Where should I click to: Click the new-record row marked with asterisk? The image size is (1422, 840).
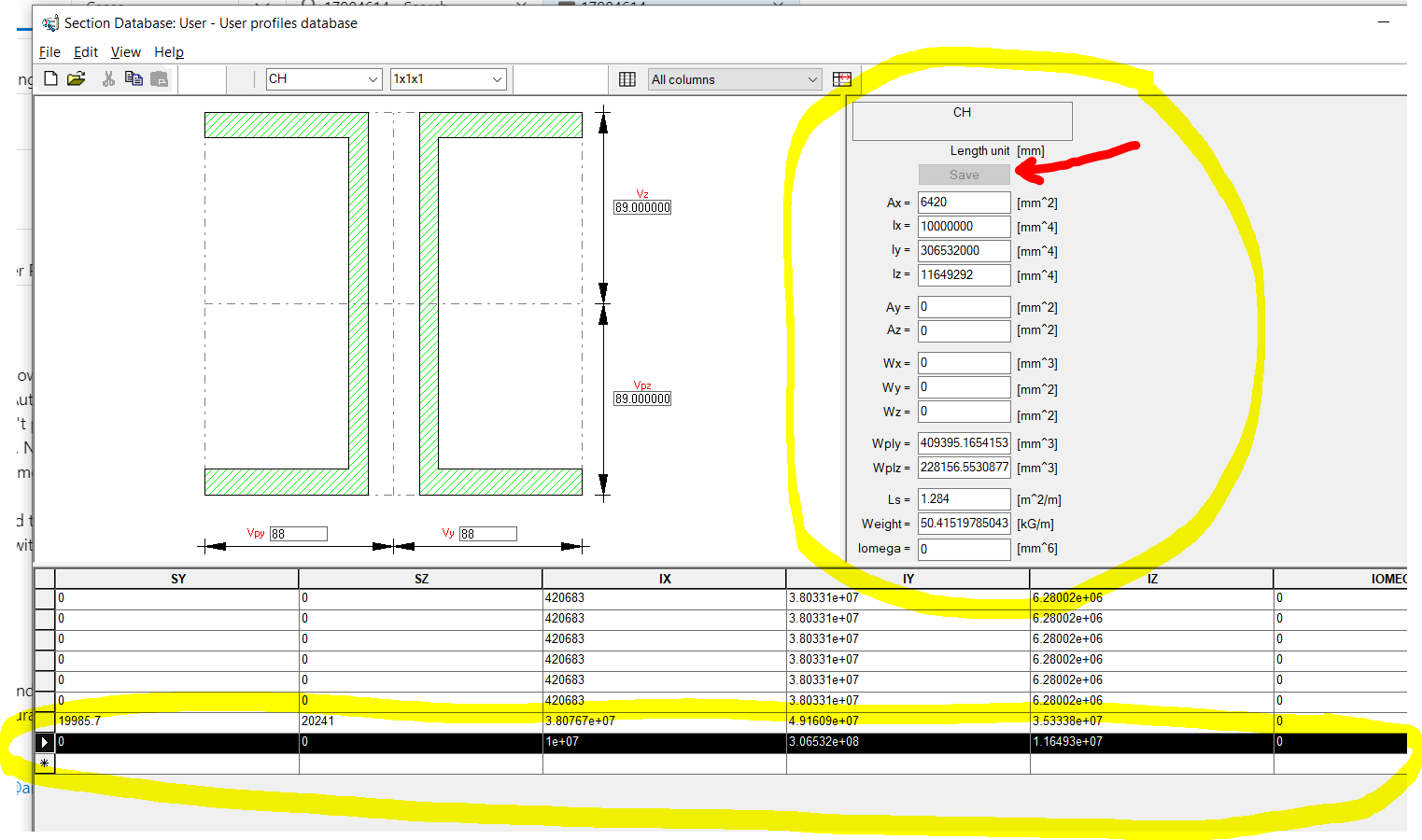(x=44, y=763)
